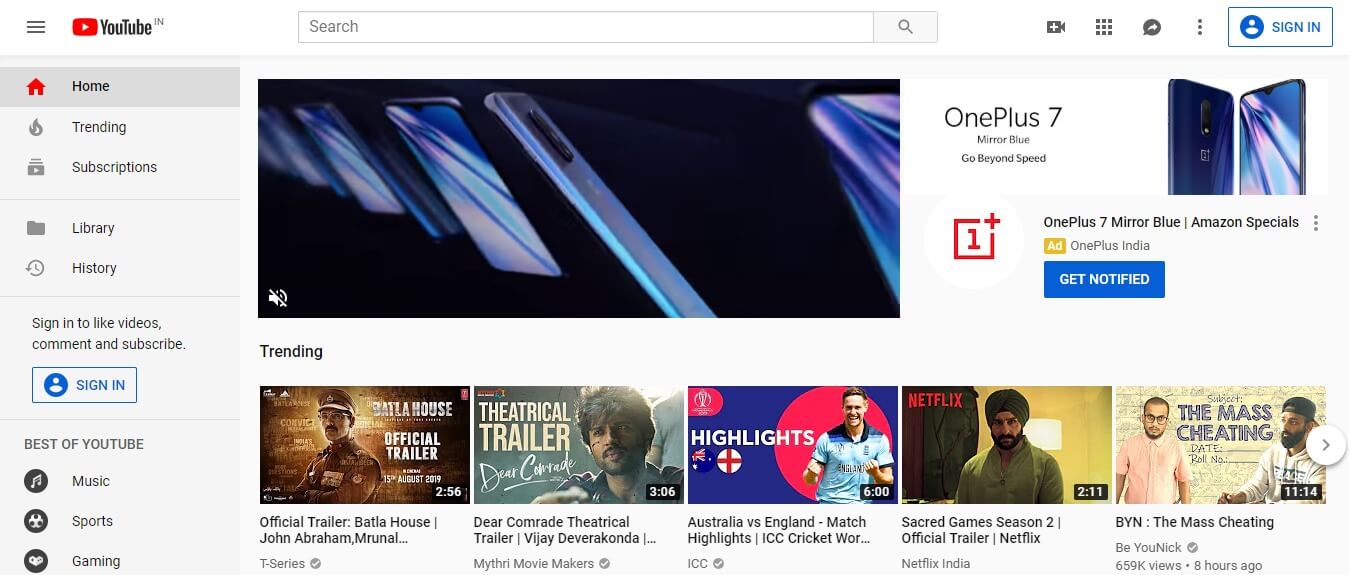Show next Trending videos with arrow

point(1326,445)
